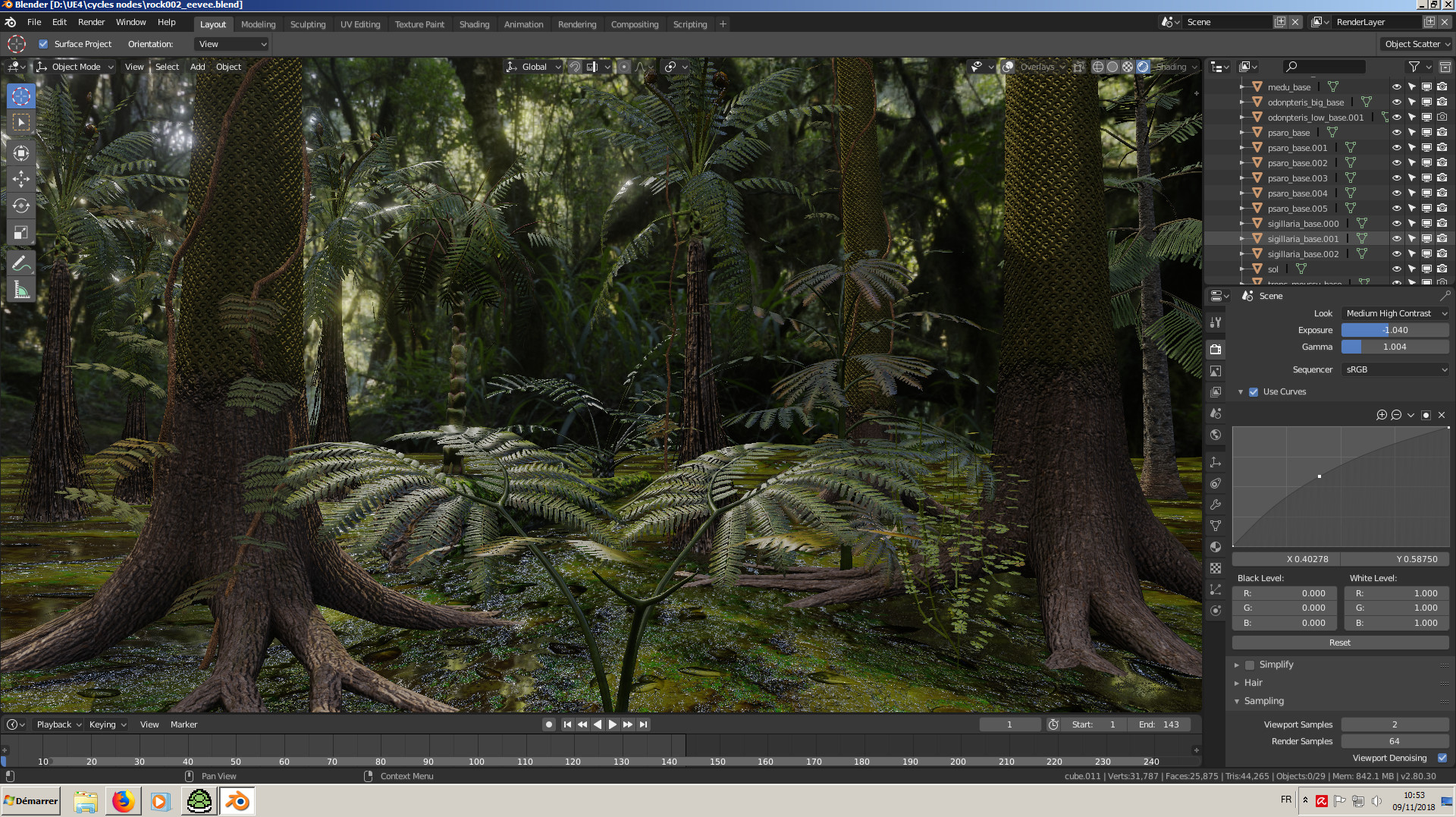The image size is (1456, 817).
Task: Enable the Simplify checkbox
Action: [1250, 665]
